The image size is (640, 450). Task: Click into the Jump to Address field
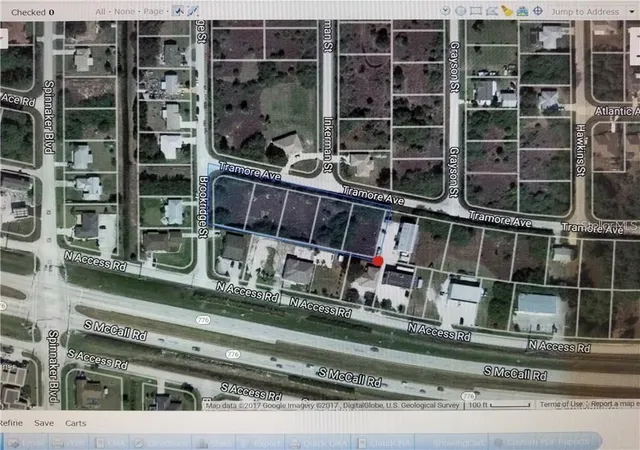point(585,12)
